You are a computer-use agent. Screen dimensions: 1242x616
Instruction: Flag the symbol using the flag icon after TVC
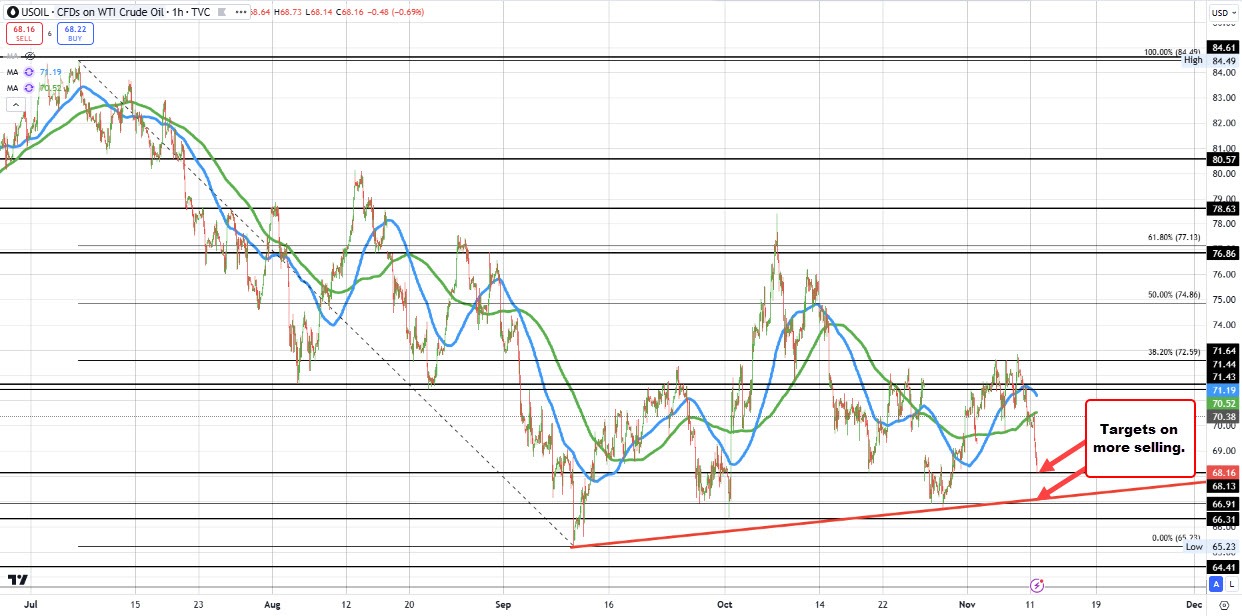click(x=222, y=12)
